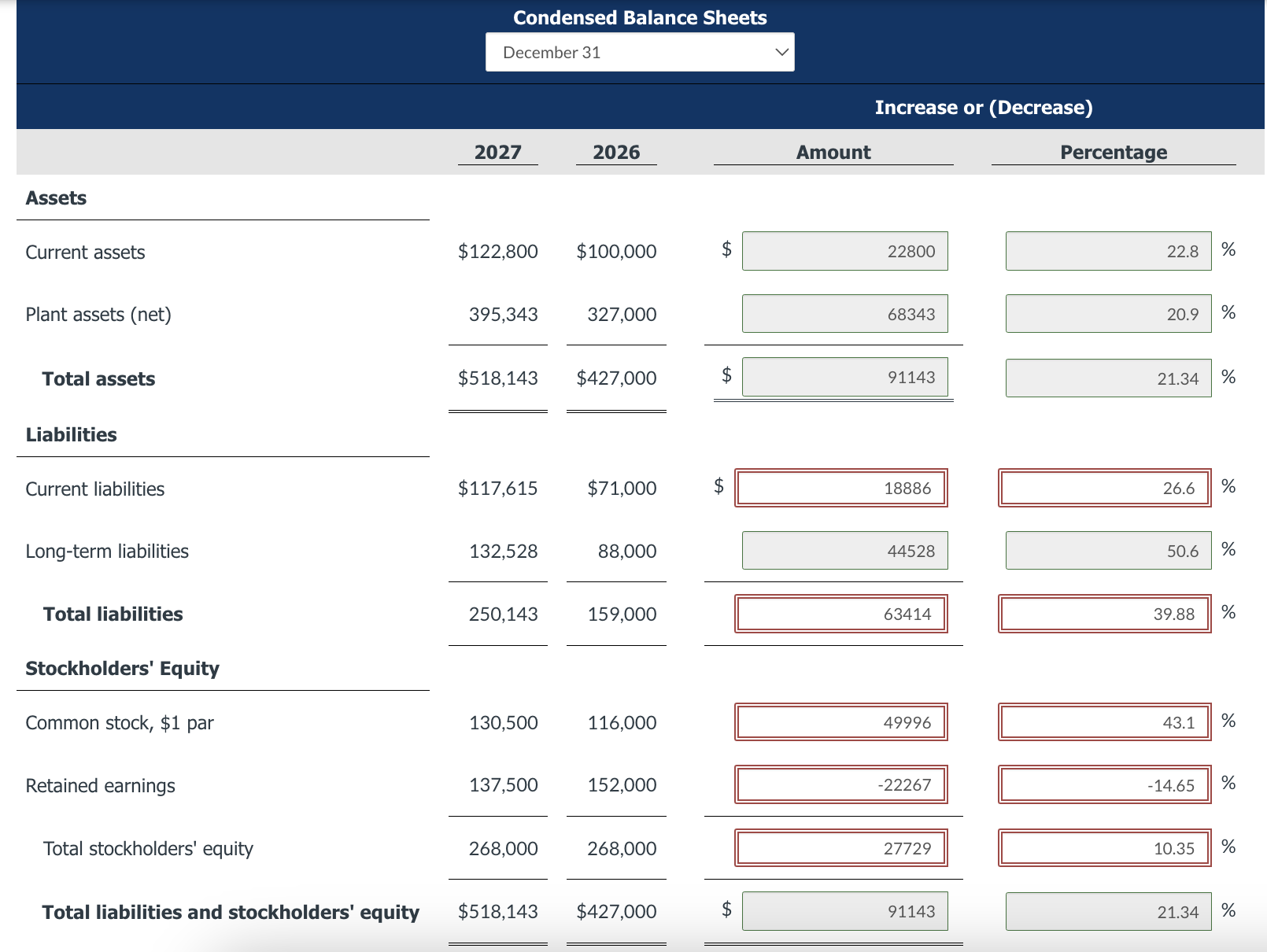
Task: Click the Percentage column header
Action: pyautogui.click(x=1112, y=152)
